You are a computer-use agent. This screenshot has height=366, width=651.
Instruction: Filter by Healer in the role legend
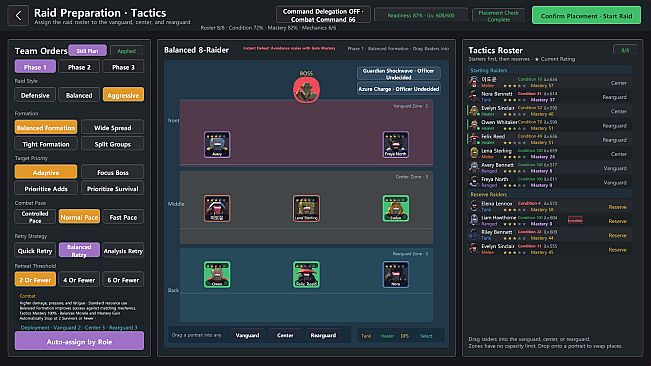pos(387,336)
